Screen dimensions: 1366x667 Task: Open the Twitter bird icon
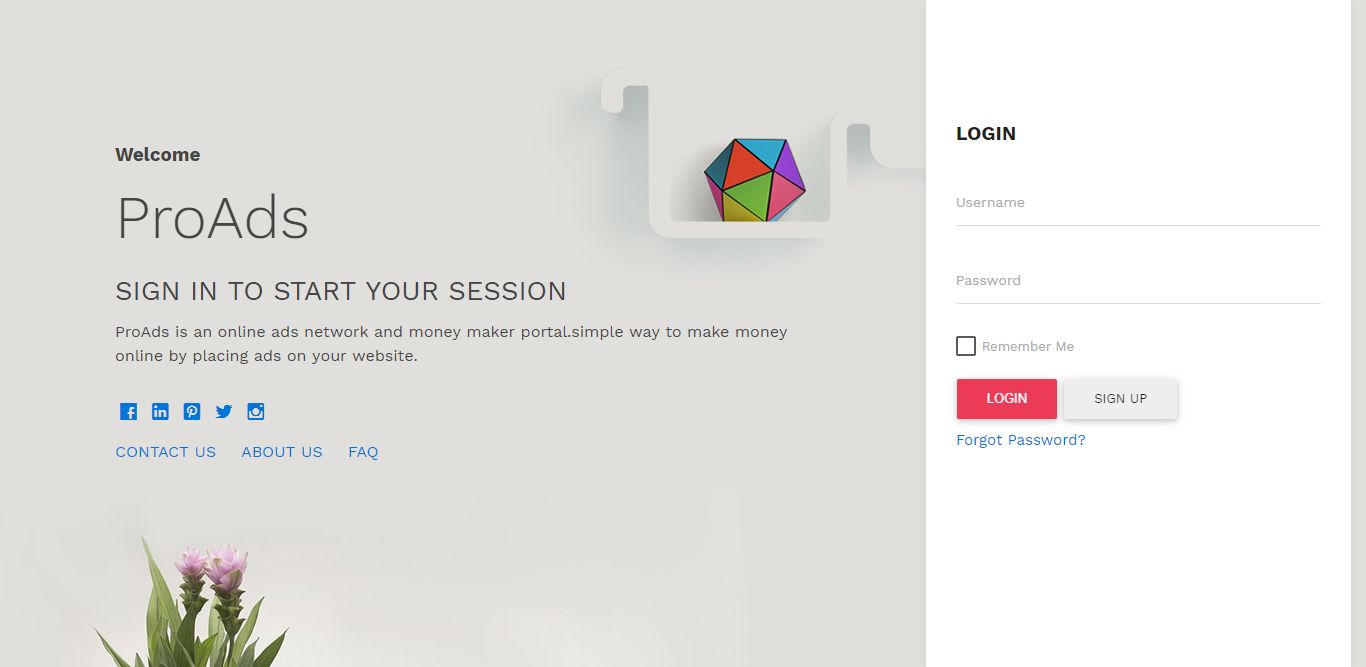(224, 412)
